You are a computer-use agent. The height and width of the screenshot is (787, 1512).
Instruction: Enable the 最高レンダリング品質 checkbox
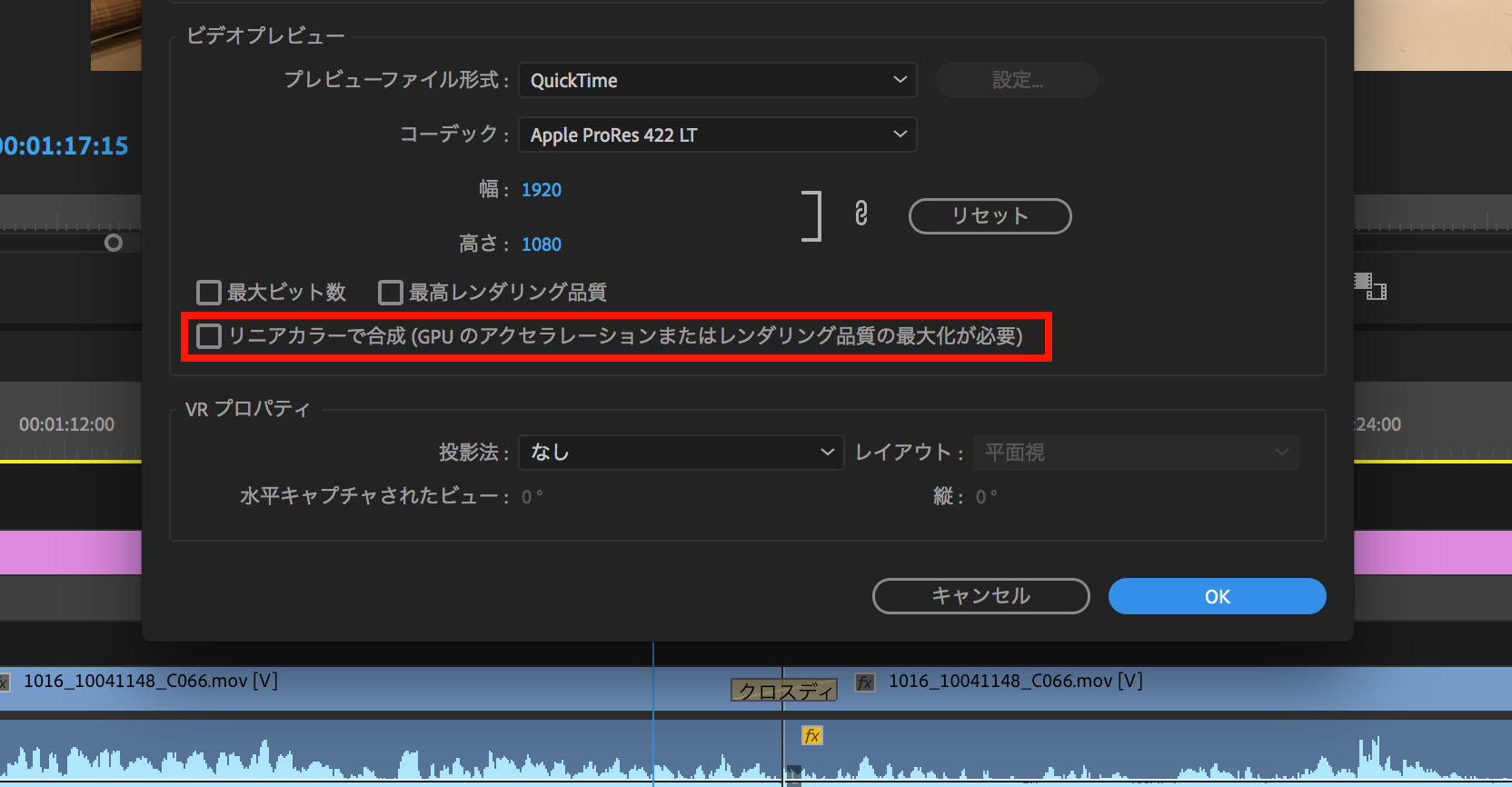(391, 293)
